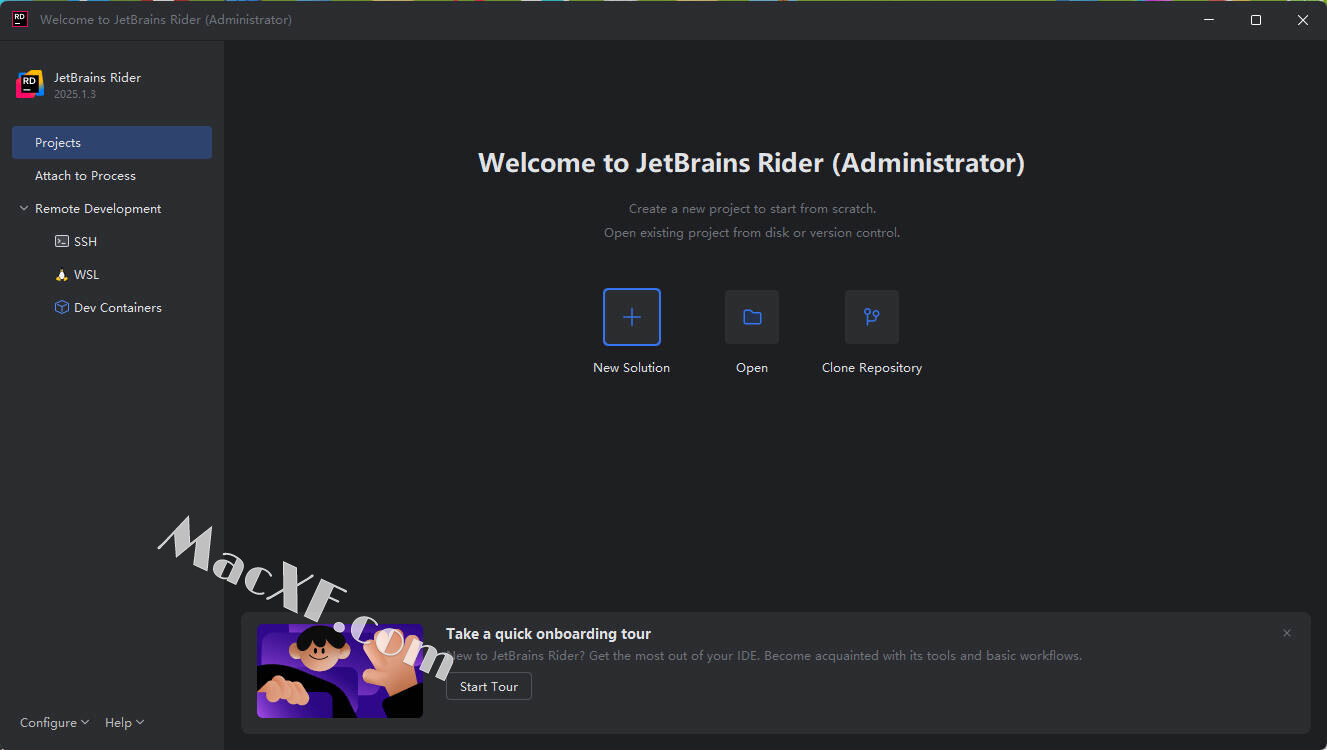
Task: Click the Dev Containers cube icon
Action: [x=62, y=308]
